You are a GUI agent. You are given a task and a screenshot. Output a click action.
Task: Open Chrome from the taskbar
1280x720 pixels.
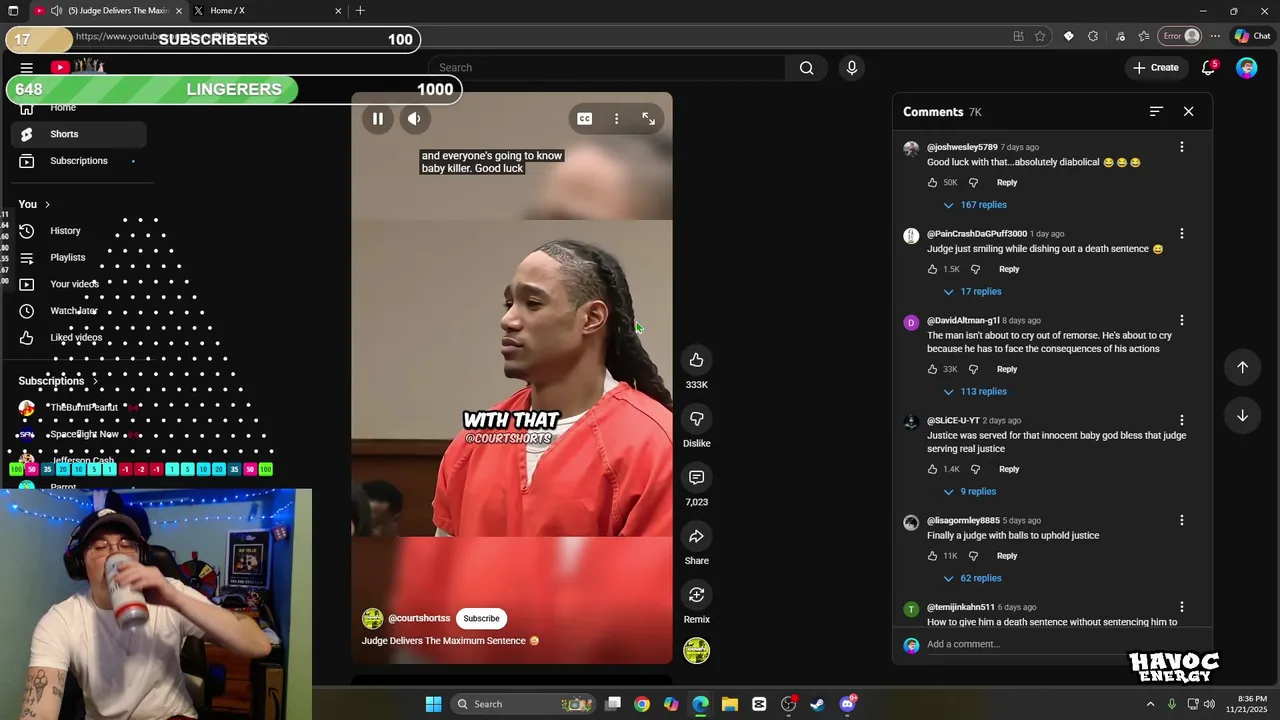pos(642,704)
